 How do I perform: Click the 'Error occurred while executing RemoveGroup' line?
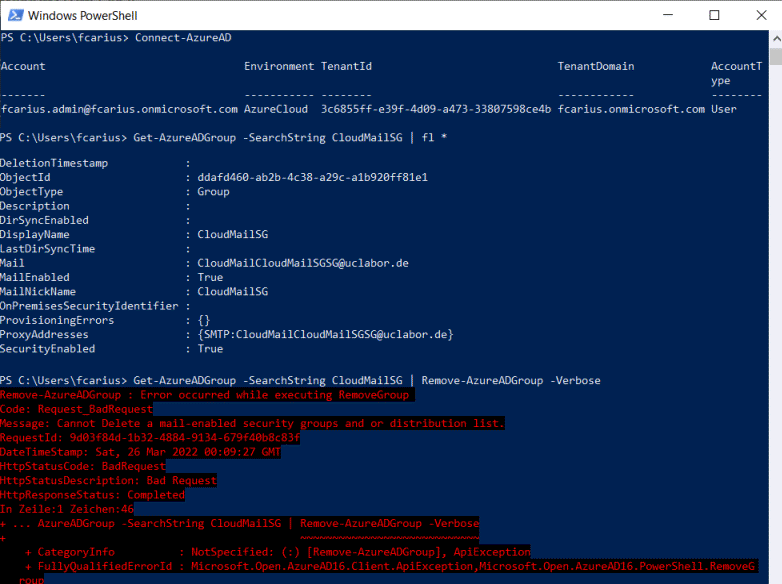click(x=207, y=395)
